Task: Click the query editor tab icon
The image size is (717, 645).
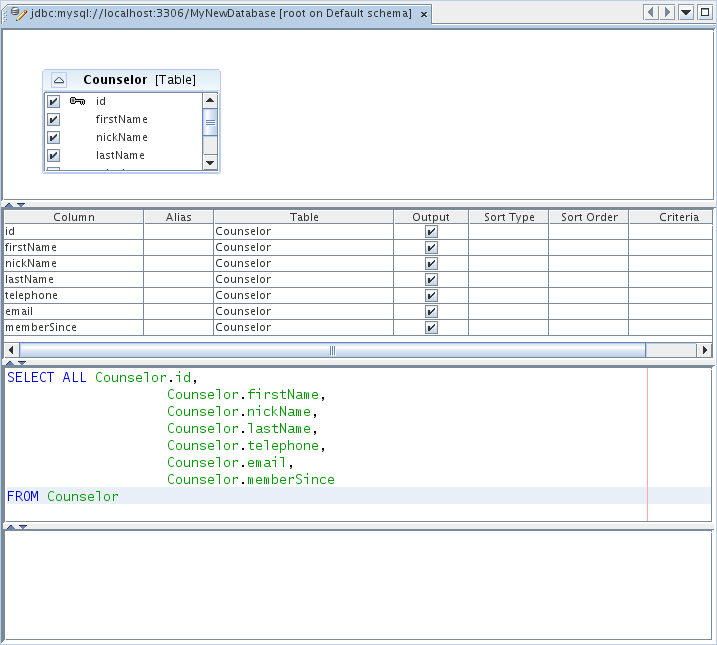Action: [x=18, y=14]
